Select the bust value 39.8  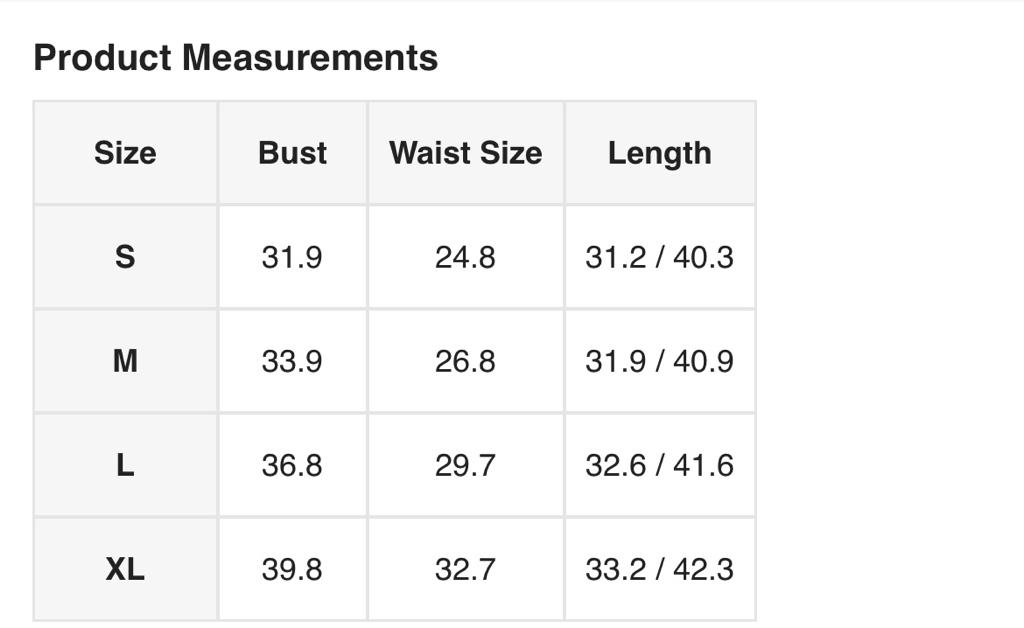pos(292,569)
